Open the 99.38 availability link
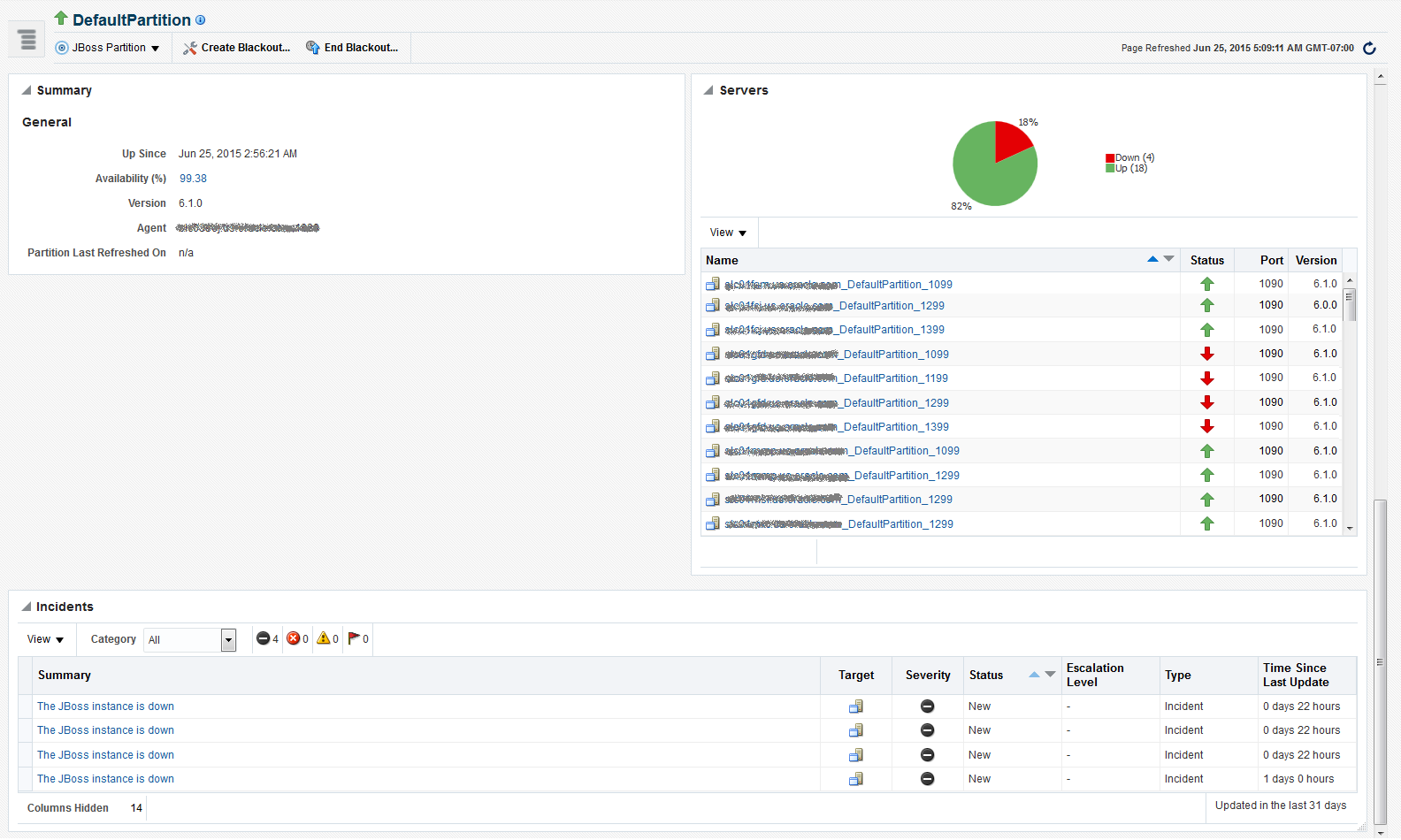Viewport: 1401px width, 840px height. click(193, 179)
